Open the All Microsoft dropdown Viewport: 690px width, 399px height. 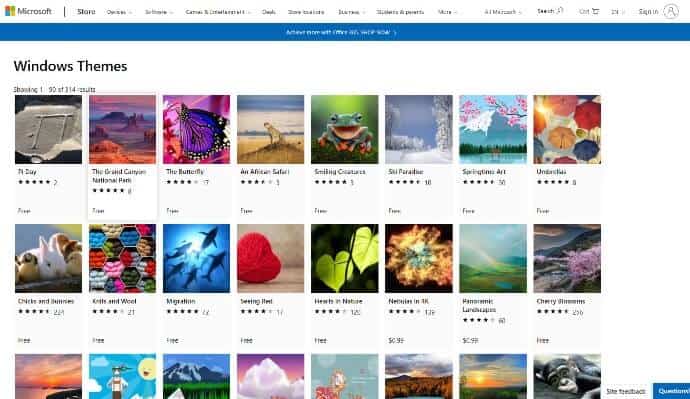(x=503, y=12)
